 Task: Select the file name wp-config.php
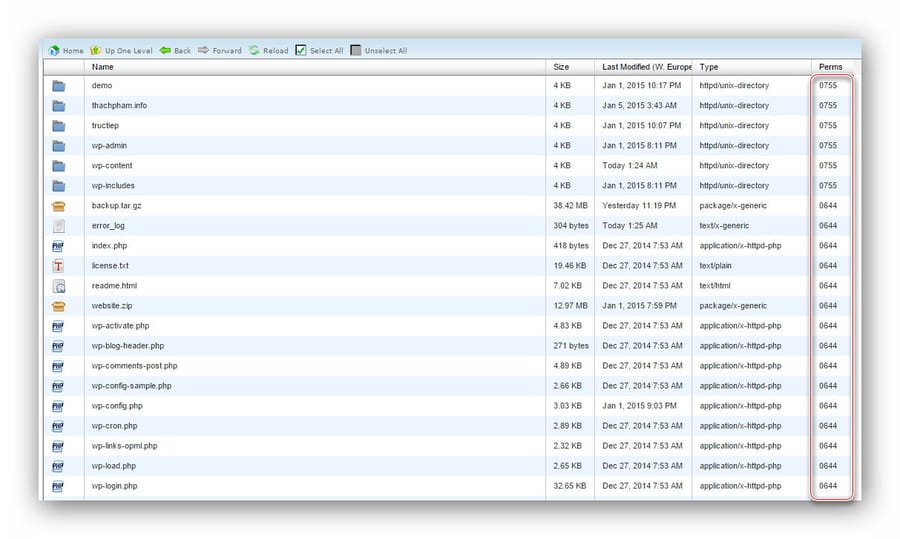[117, 406]
